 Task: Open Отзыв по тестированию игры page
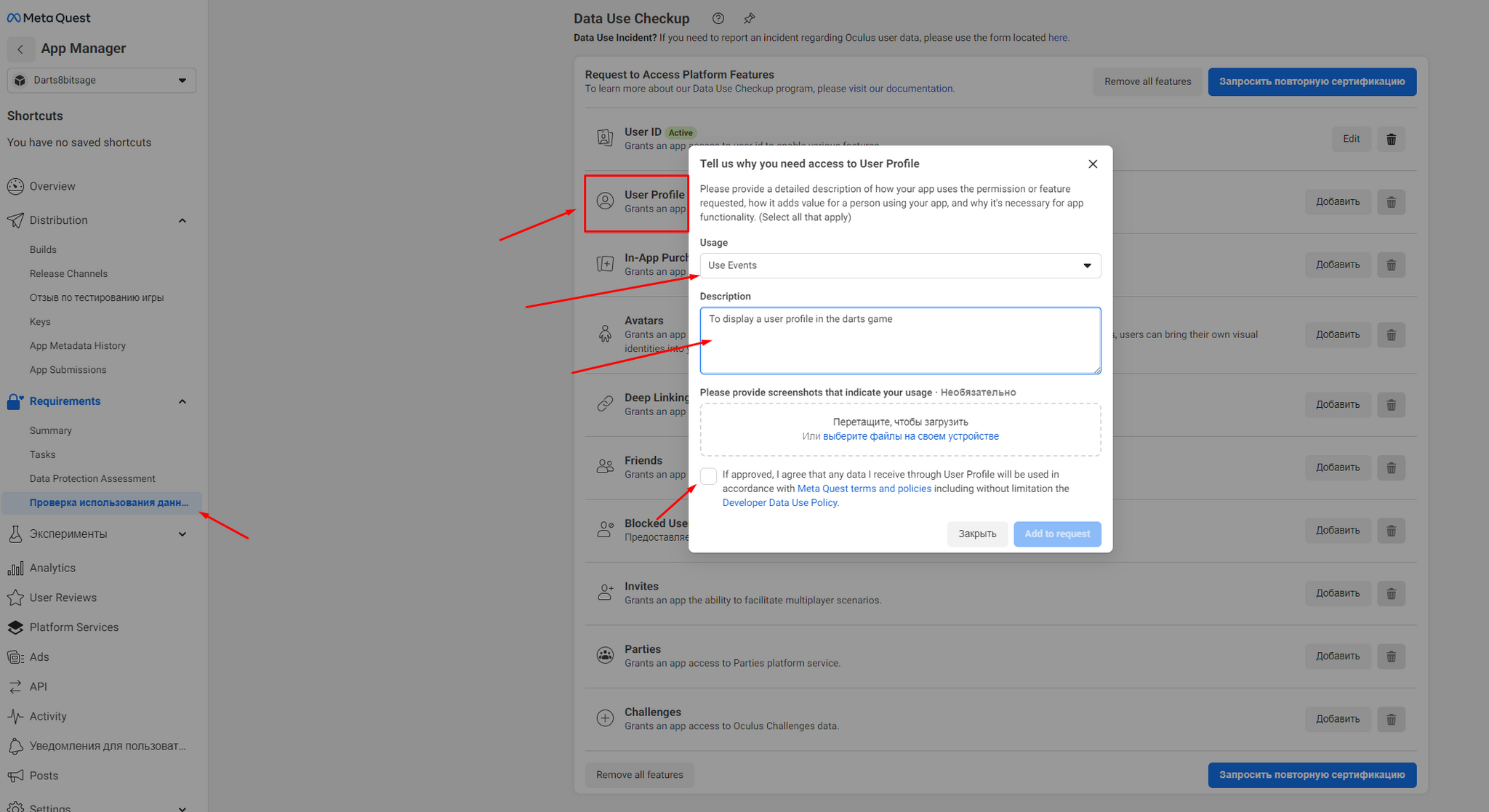coord(97,297)
